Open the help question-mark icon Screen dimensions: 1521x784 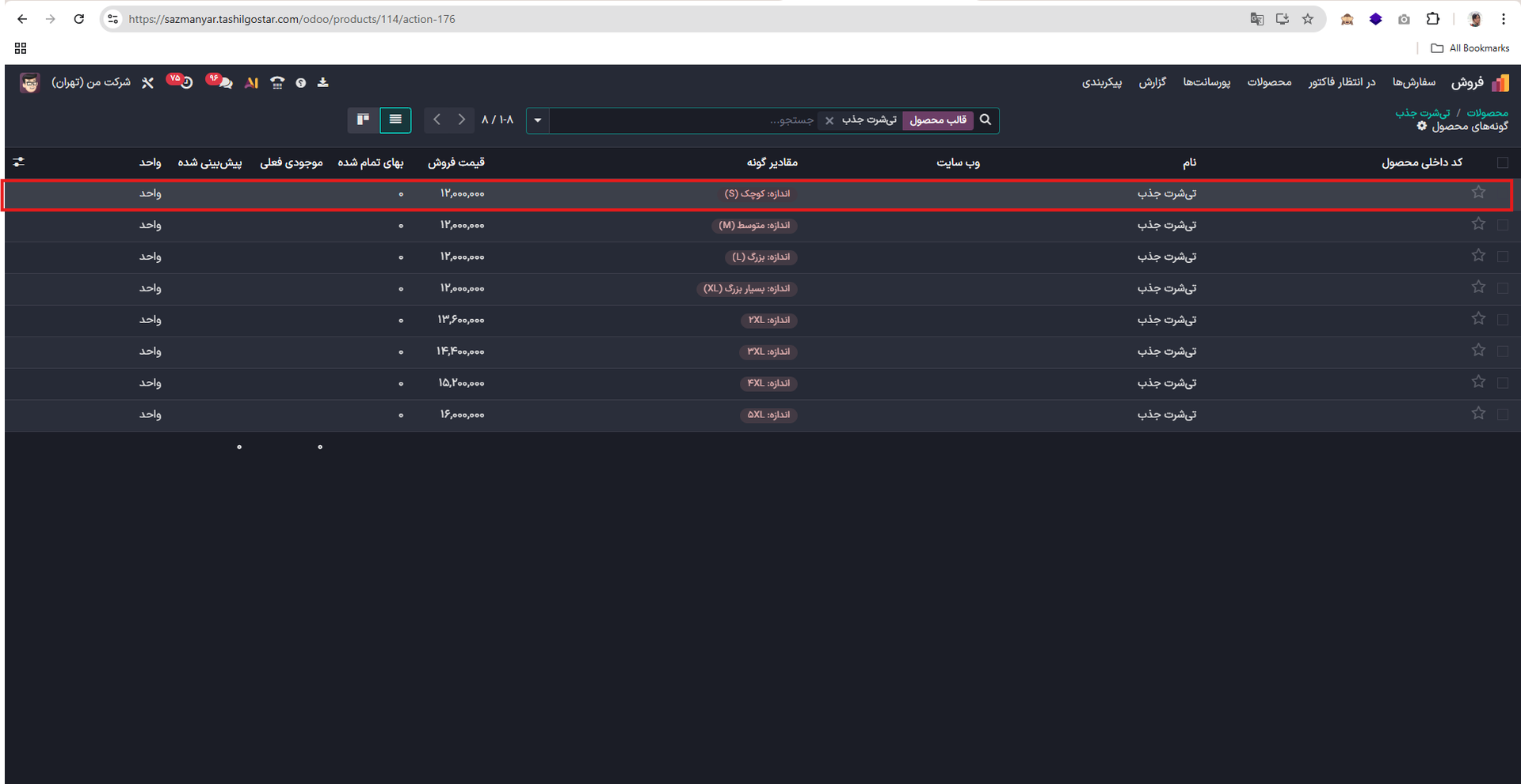tap(301, 83)
